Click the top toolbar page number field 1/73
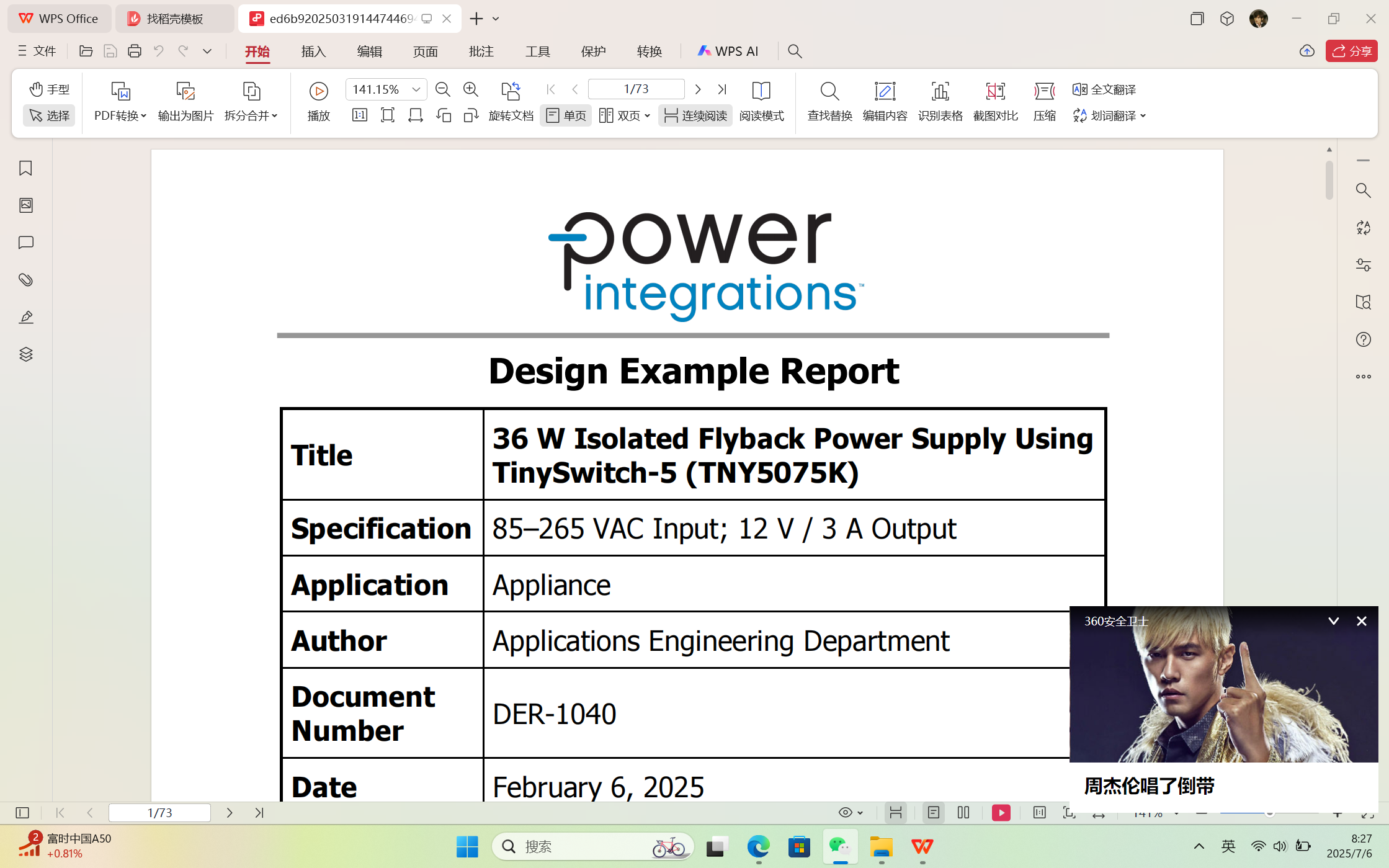Viewport: 1389px width, 868px height. 636,89
